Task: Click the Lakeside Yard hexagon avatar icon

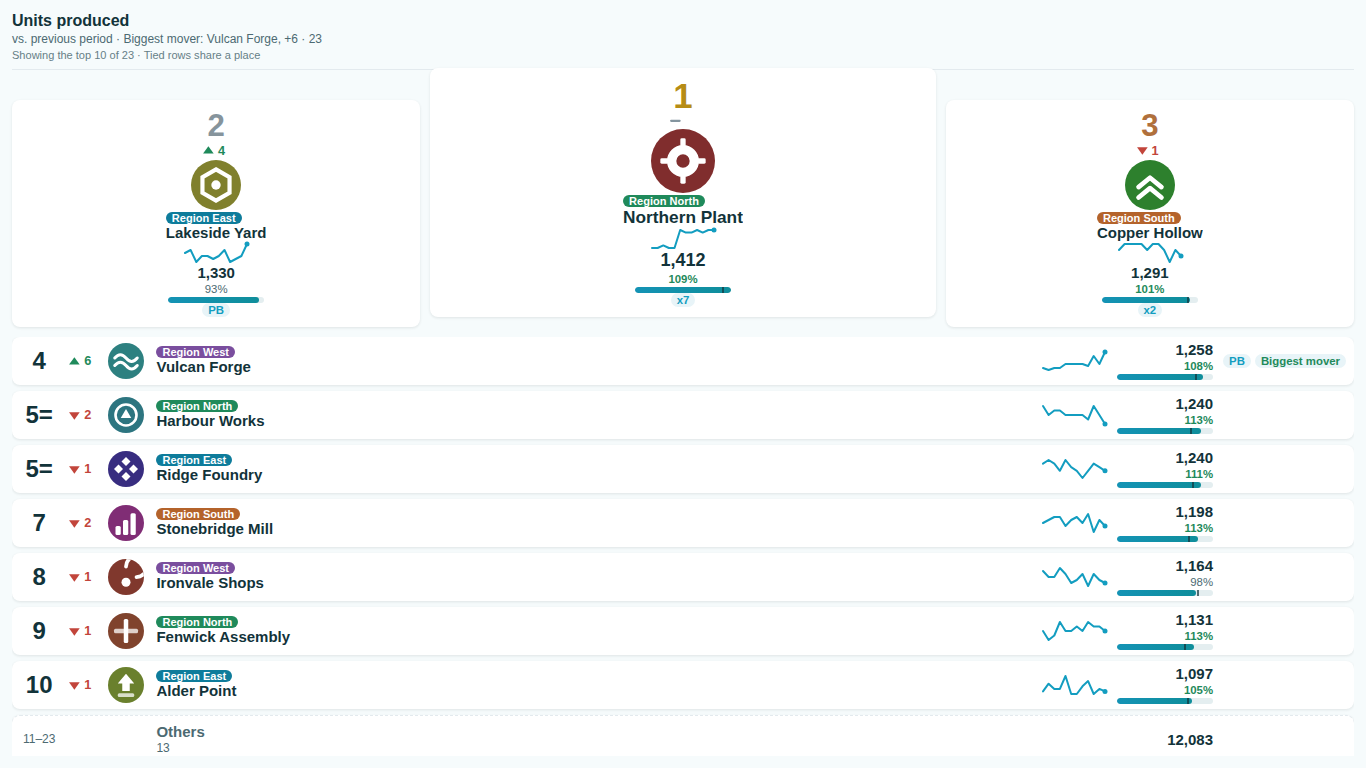Action: pos(216,185)
